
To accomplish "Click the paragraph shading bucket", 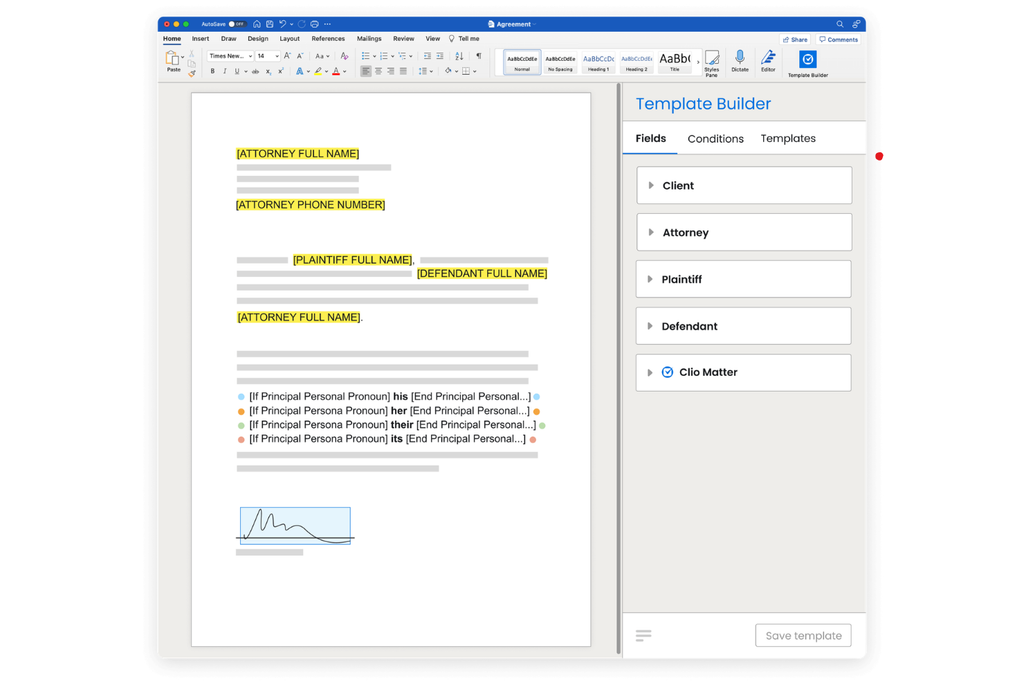I will tap(448, 71).
